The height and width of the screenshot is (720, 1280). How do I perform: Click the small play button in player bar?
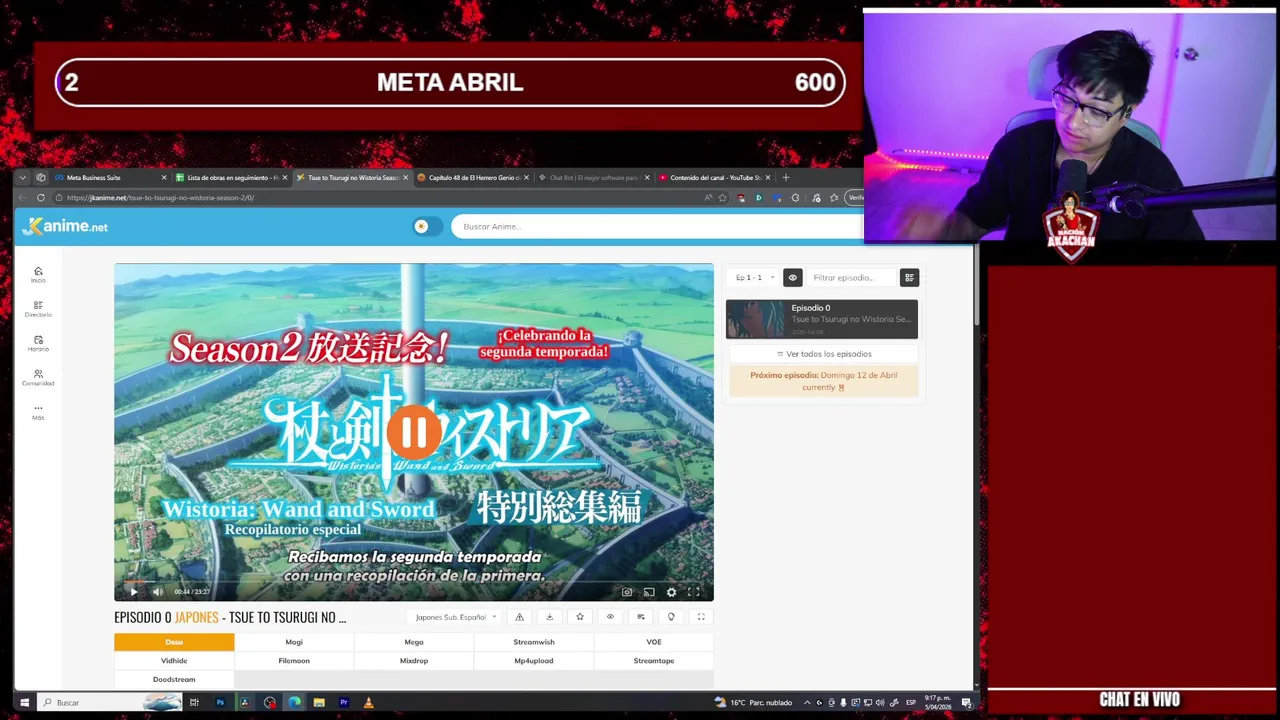(x=133, y=592)
